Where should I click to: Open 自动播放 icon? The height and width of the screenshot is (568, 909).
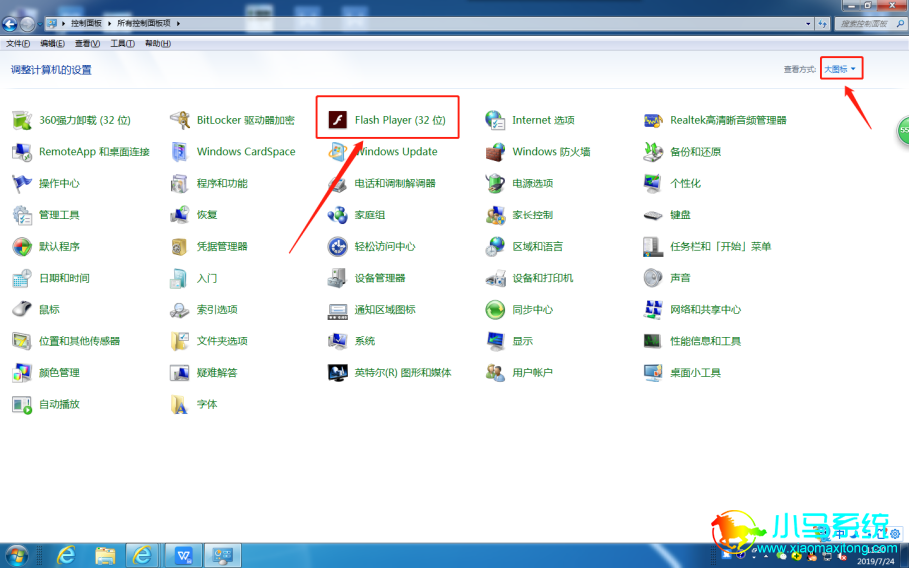pos(22,405)
